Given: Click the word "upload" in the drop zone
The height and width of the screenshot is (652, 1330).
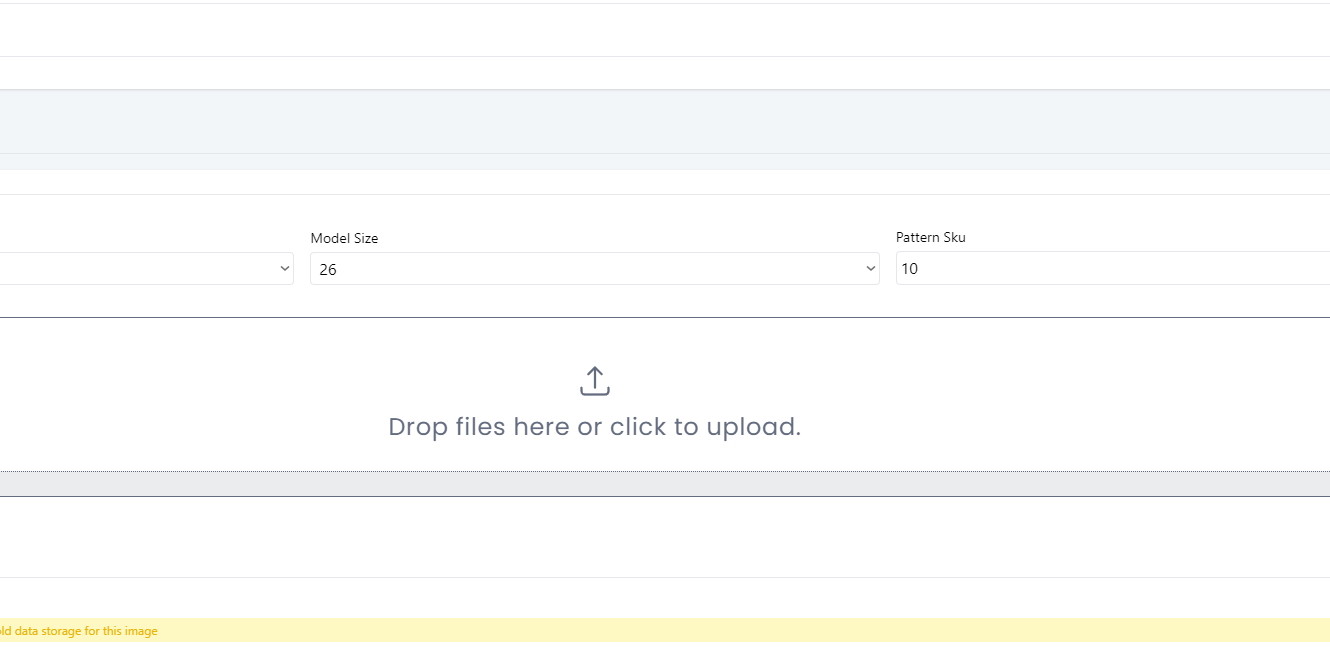Looking at the screenshot, I should pos(753,427).
